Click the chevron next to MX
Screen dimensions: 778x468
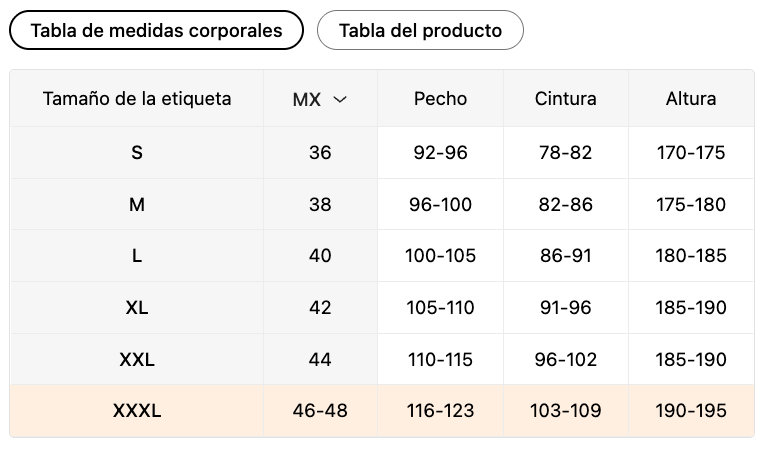[x=340, y=99]
